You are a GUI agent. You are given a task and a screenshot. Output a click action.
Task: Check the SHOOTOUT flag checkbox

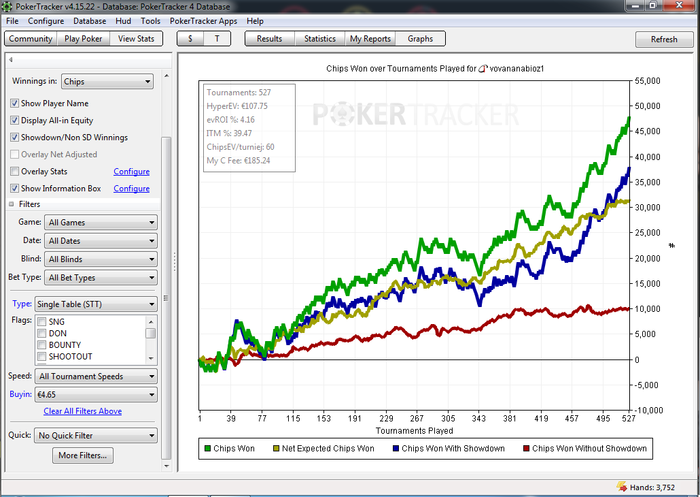pos(42,356)
